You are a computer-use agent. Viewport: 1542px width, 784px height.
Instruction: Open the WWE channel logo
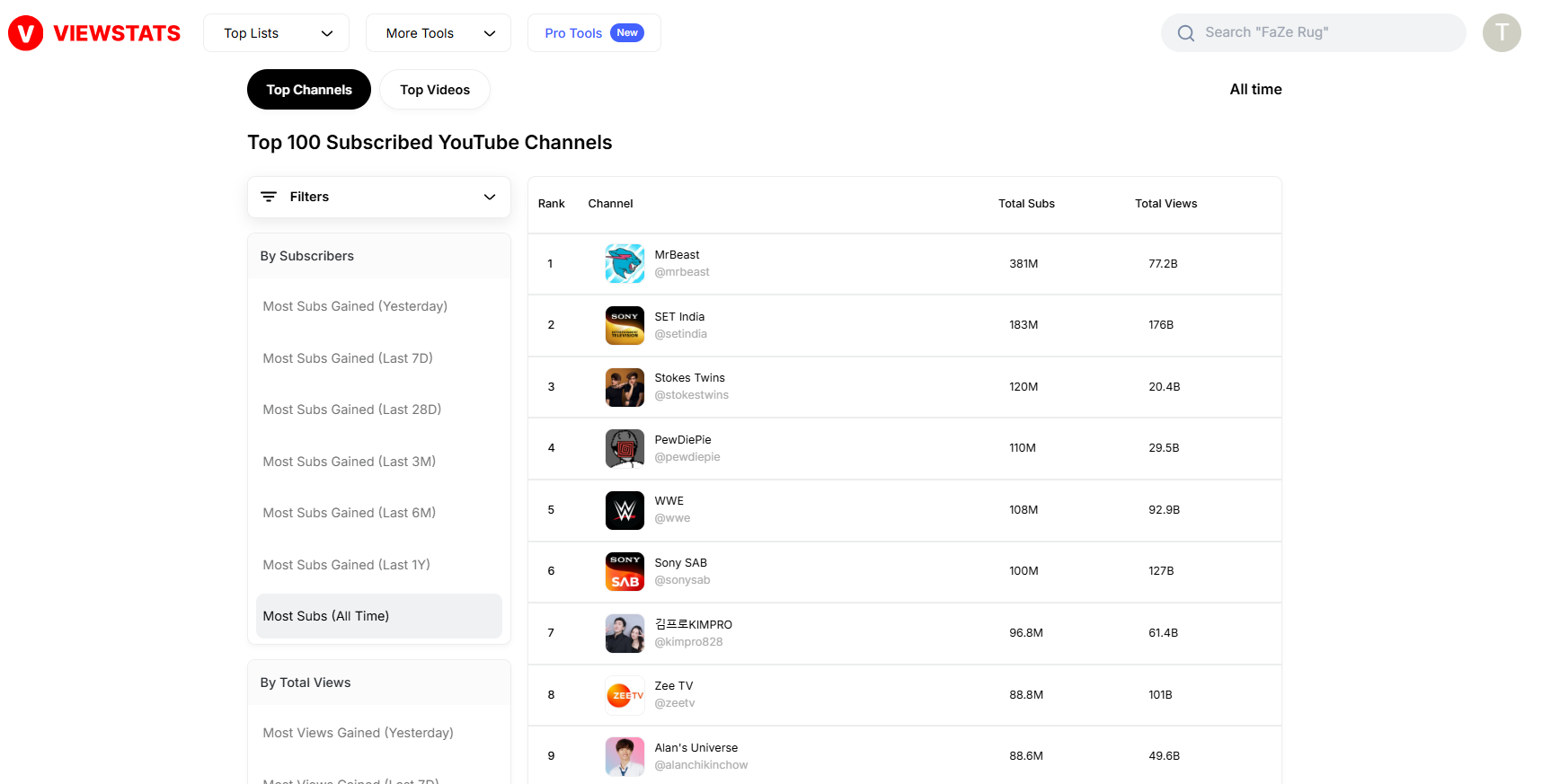point(625,510)
